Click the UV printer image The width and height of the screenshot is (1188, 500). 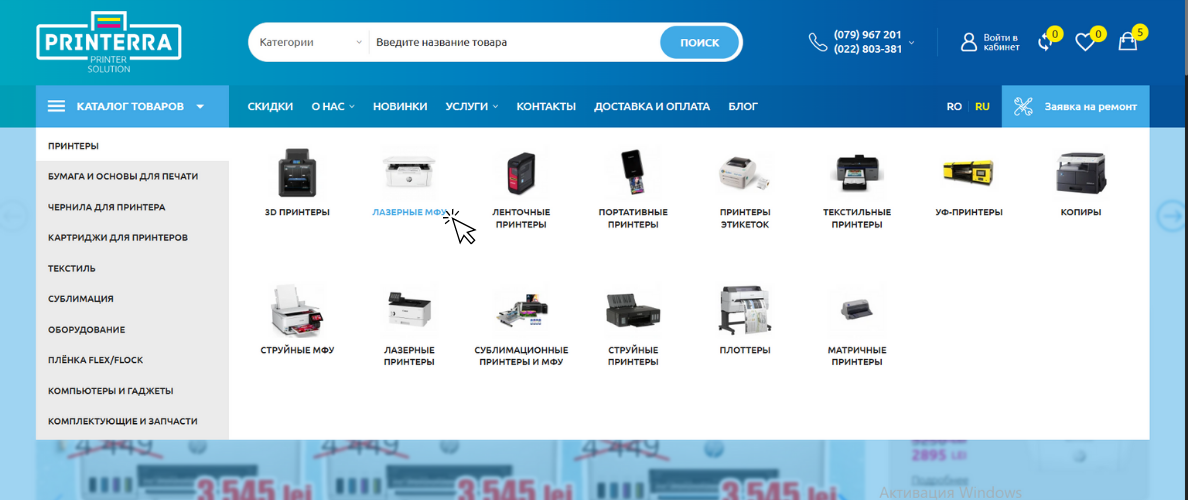point(968,173)
